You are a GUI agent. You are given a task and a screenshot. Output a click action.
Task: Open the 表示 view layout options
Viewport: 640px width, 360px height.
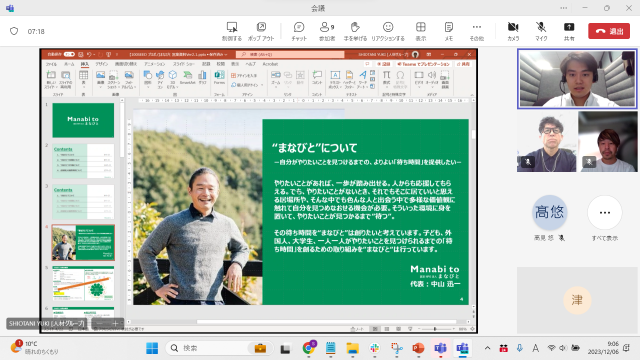coord(421,31)
